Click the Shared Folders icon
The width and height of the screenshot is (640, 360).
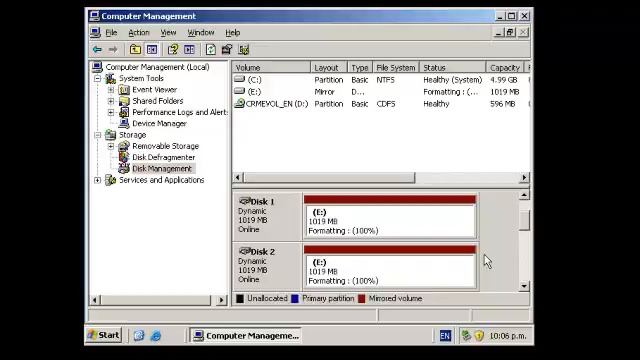(124, 101)
